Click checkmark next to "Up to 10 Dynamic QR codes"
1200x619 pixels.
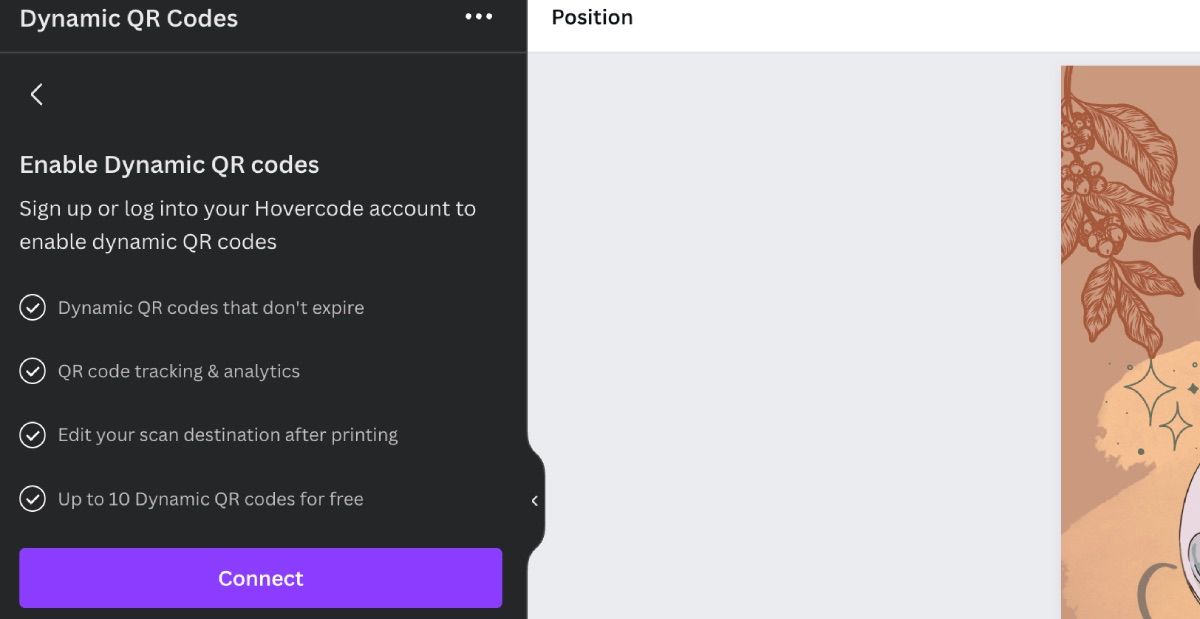[x=32, y=499]
